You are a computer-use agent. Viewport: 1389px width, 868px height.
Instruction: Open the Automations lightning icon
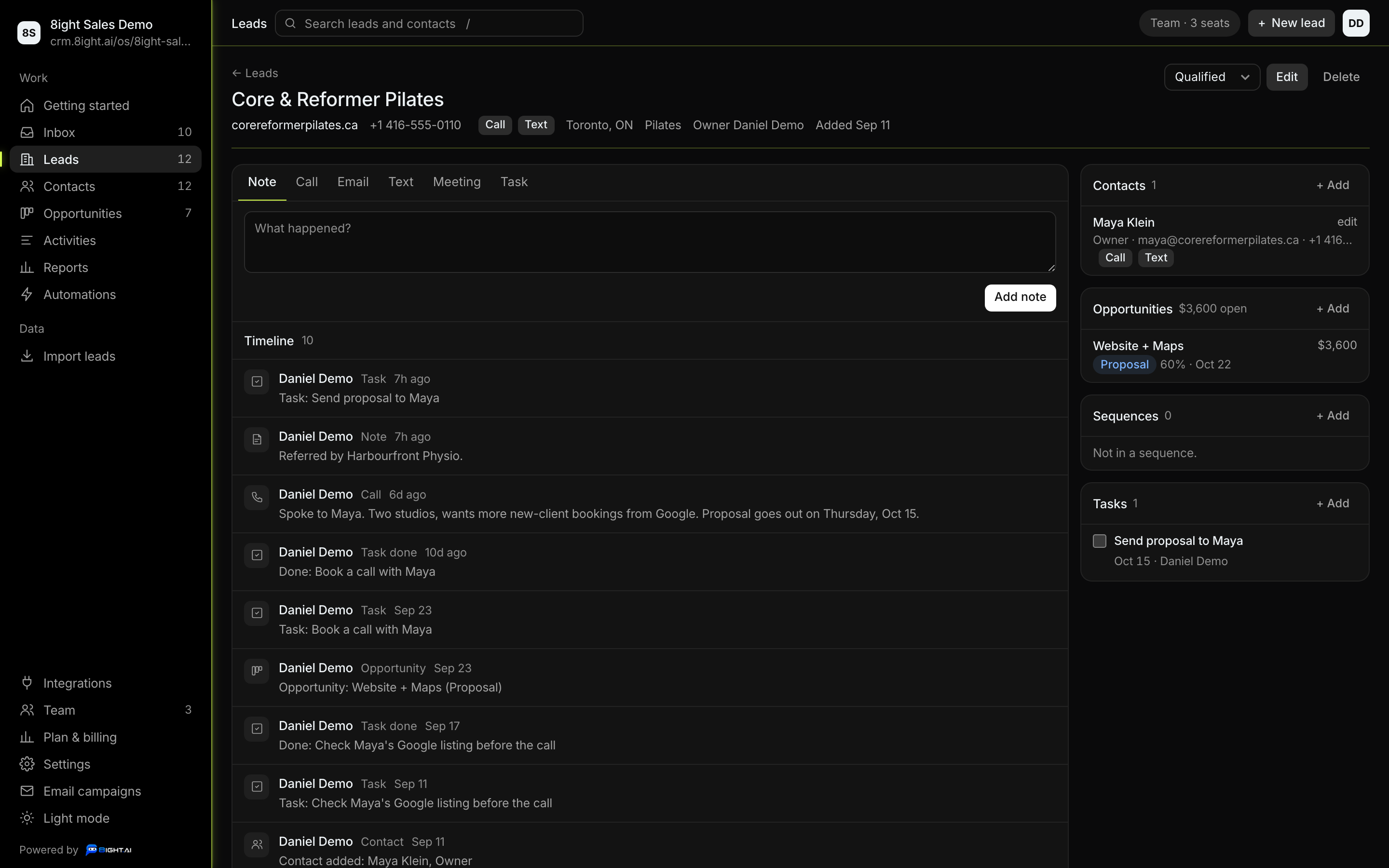[x=27, y=295]
